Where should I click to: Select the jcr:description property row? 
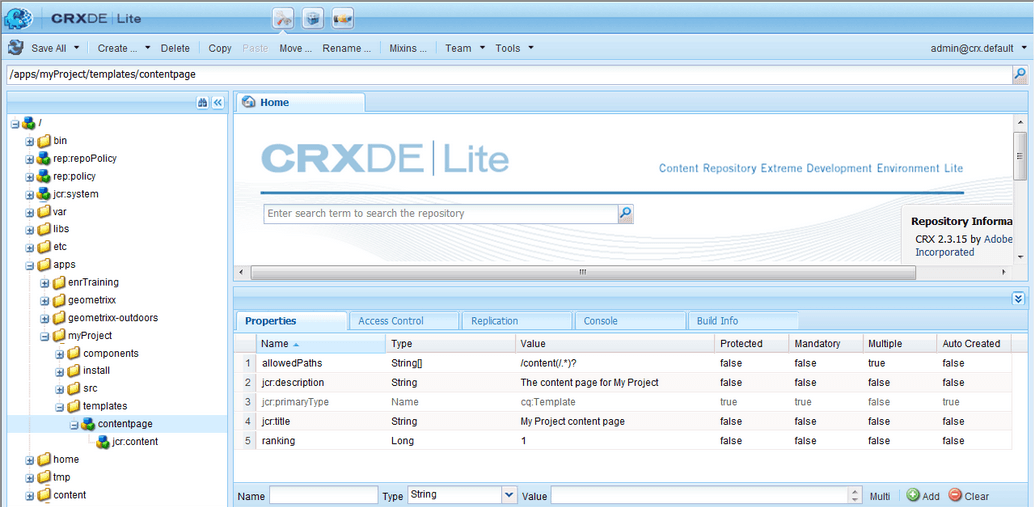coord(623,382)
